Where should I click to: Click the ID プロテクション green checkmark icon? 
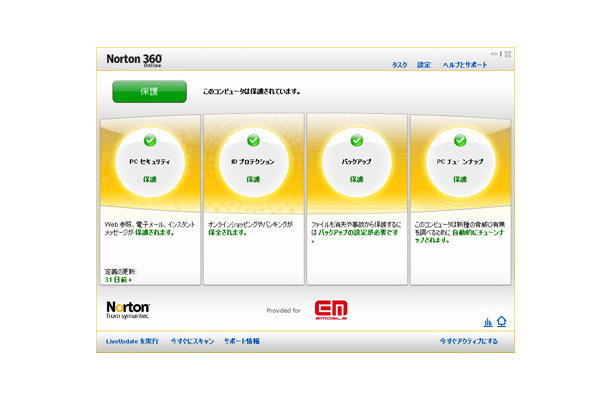tap(253, 140)
